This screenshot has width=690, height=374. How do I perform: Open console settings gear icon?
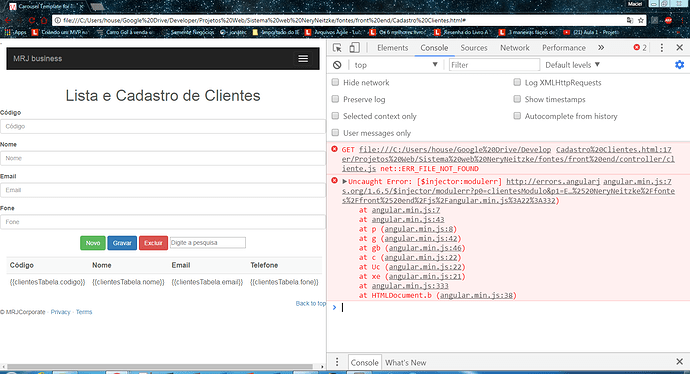pyautogui.click(x=679, y=65)
